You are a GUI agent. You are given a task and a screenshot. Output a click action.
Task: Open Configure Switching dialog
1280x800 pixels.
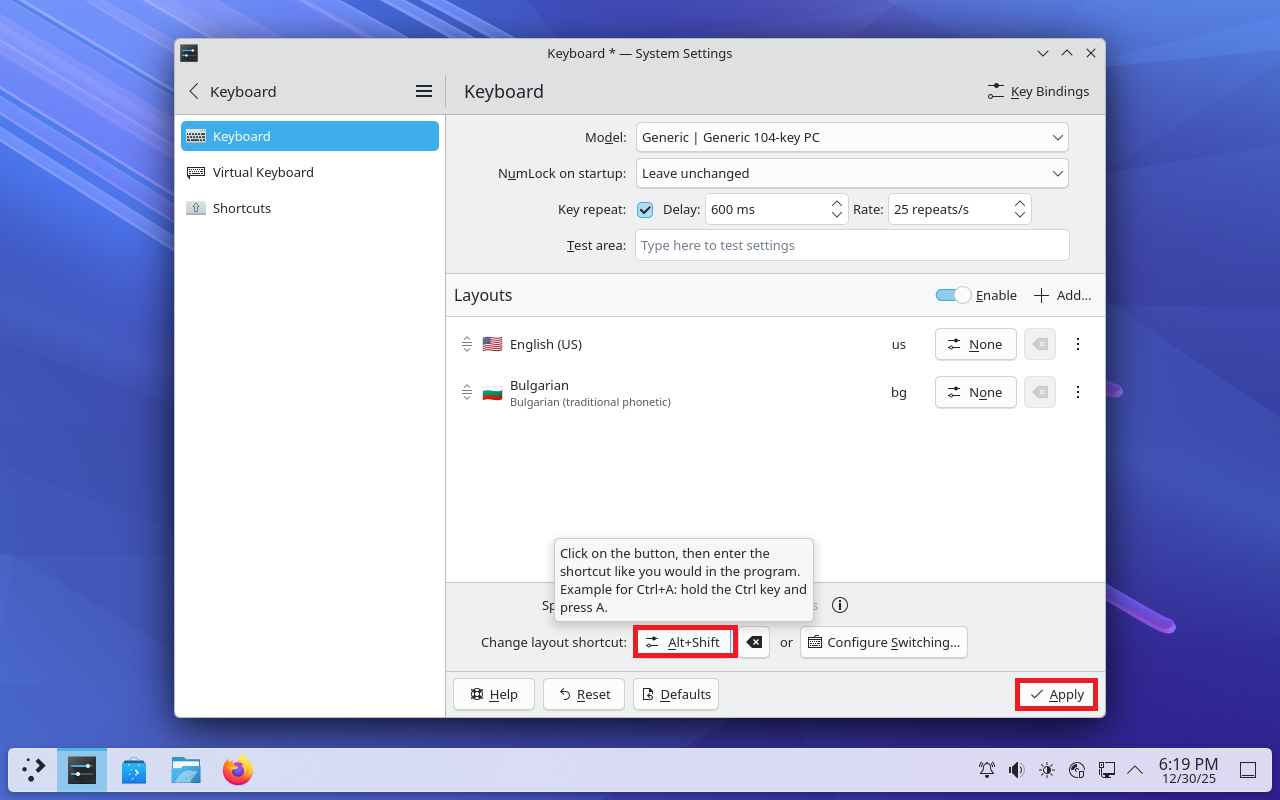click(x=884, y=642)
